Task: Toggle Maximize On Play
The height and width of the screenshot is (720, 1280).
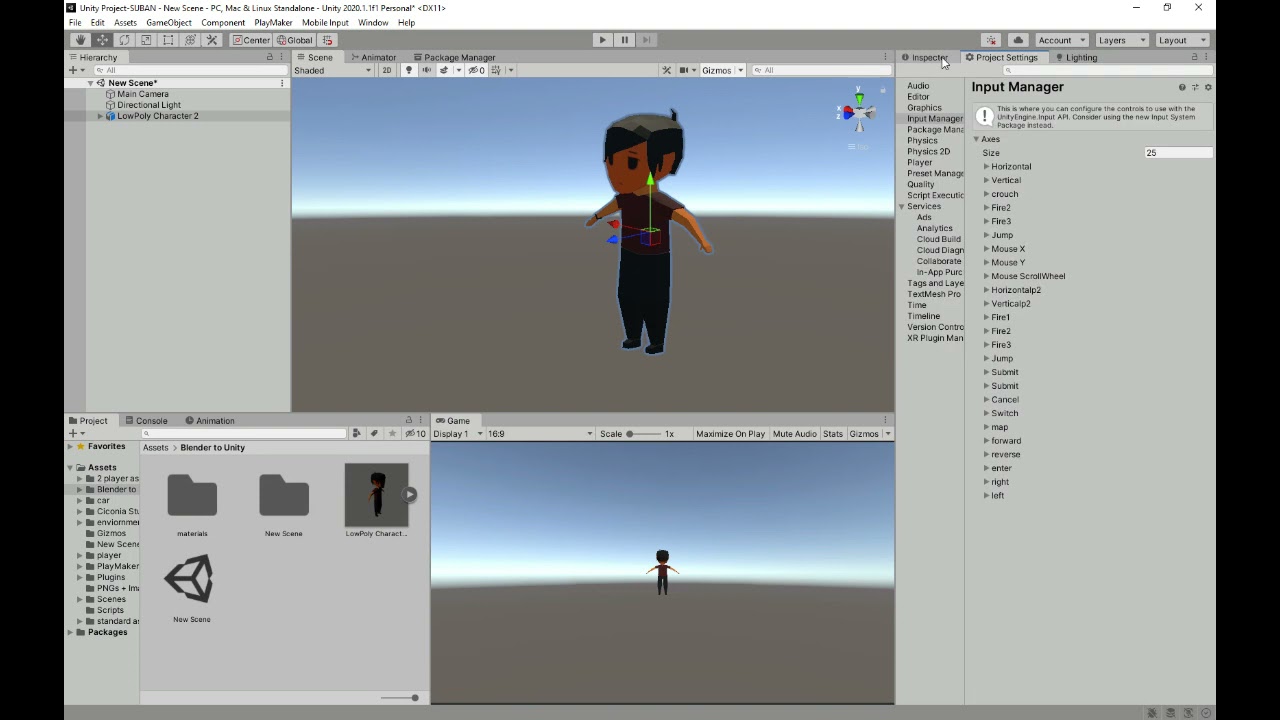Action: (730, 434)
